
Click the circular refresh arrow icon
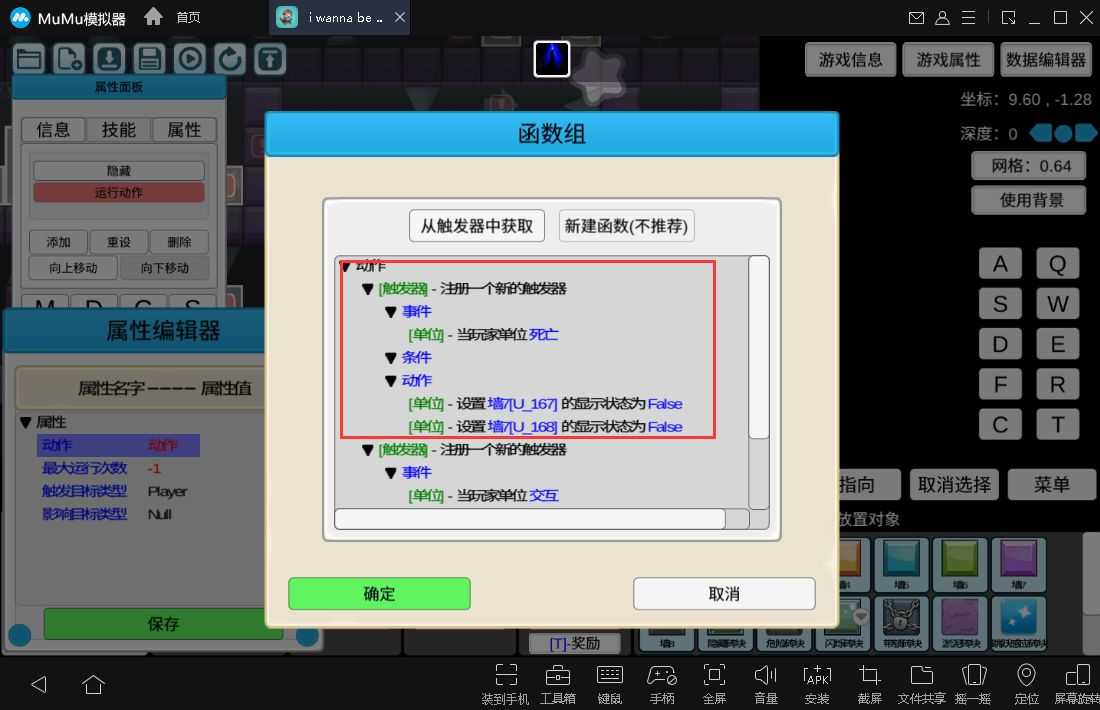pyautogui.click(x=230, y=59)
